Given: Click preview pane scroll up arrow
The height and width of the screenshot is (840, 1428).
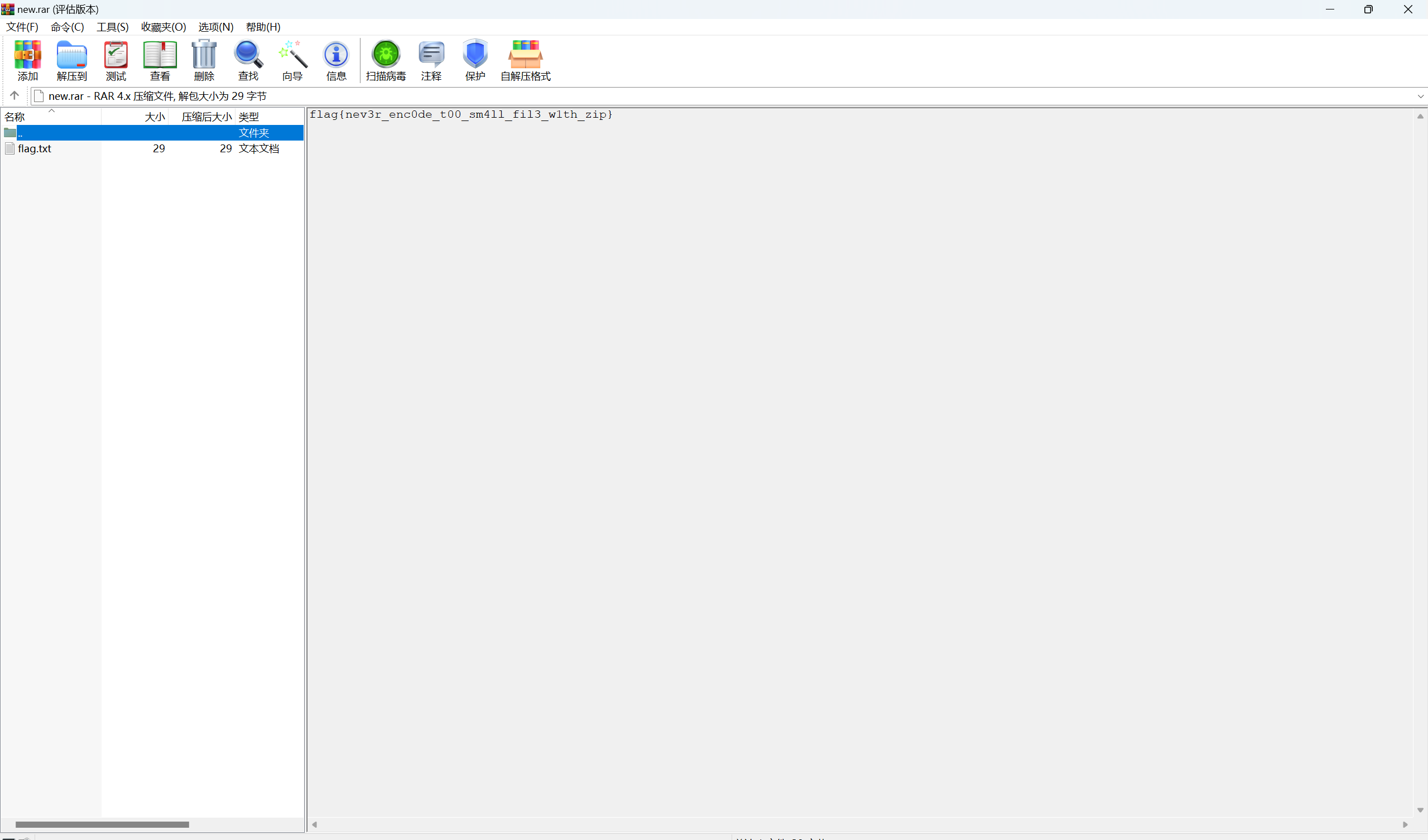Looking at the screenshot, I should [x=1420, y=116].
